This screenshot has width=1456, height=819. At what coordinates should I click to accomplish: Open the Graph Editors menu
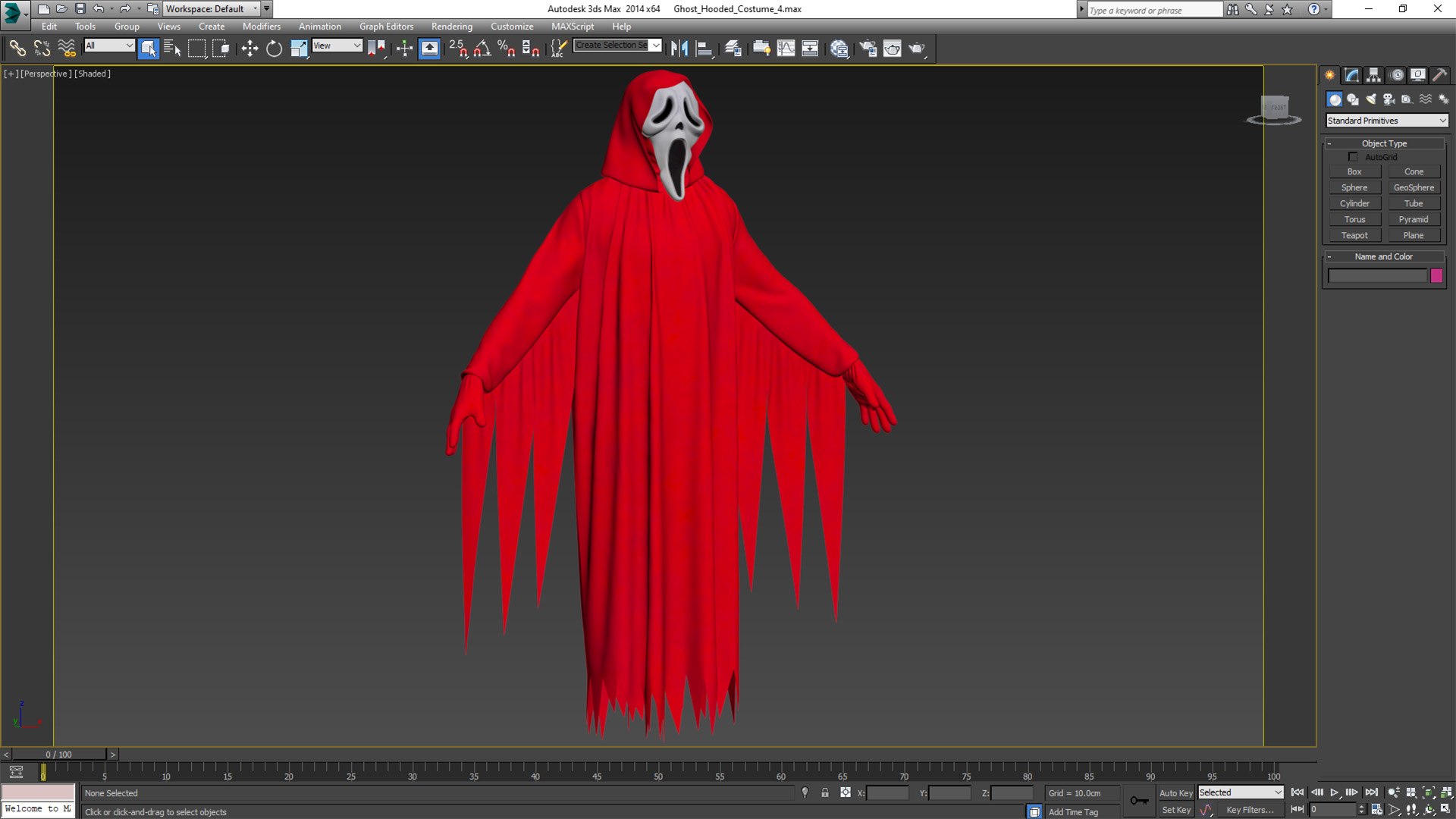(x=386, y=27)
